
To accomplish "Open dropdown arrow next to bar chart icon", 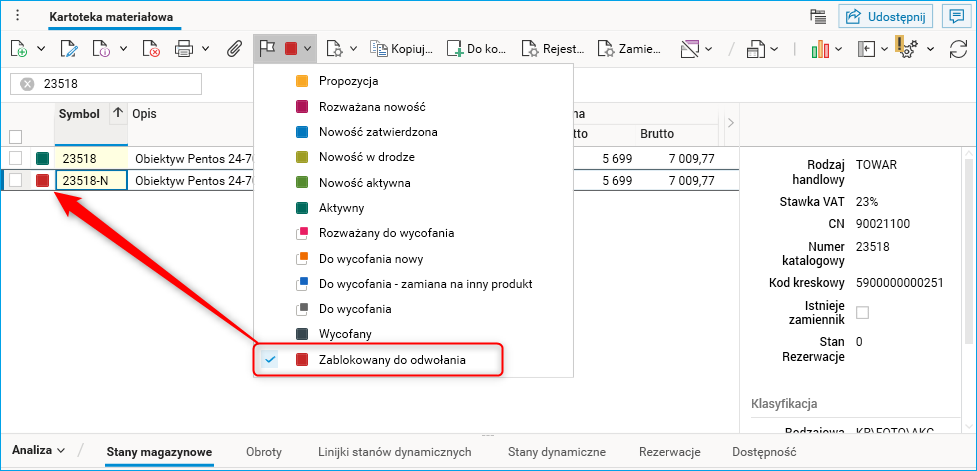I will click(839, 49).
